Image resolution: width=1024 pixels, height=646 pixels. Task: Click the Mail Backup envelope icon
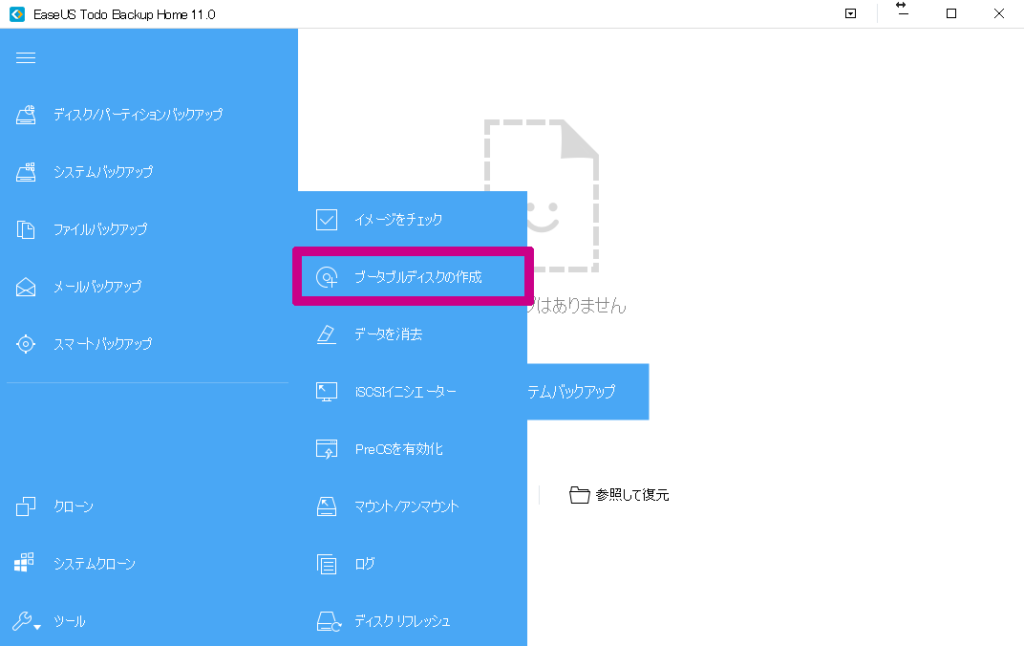click(26, 287)
